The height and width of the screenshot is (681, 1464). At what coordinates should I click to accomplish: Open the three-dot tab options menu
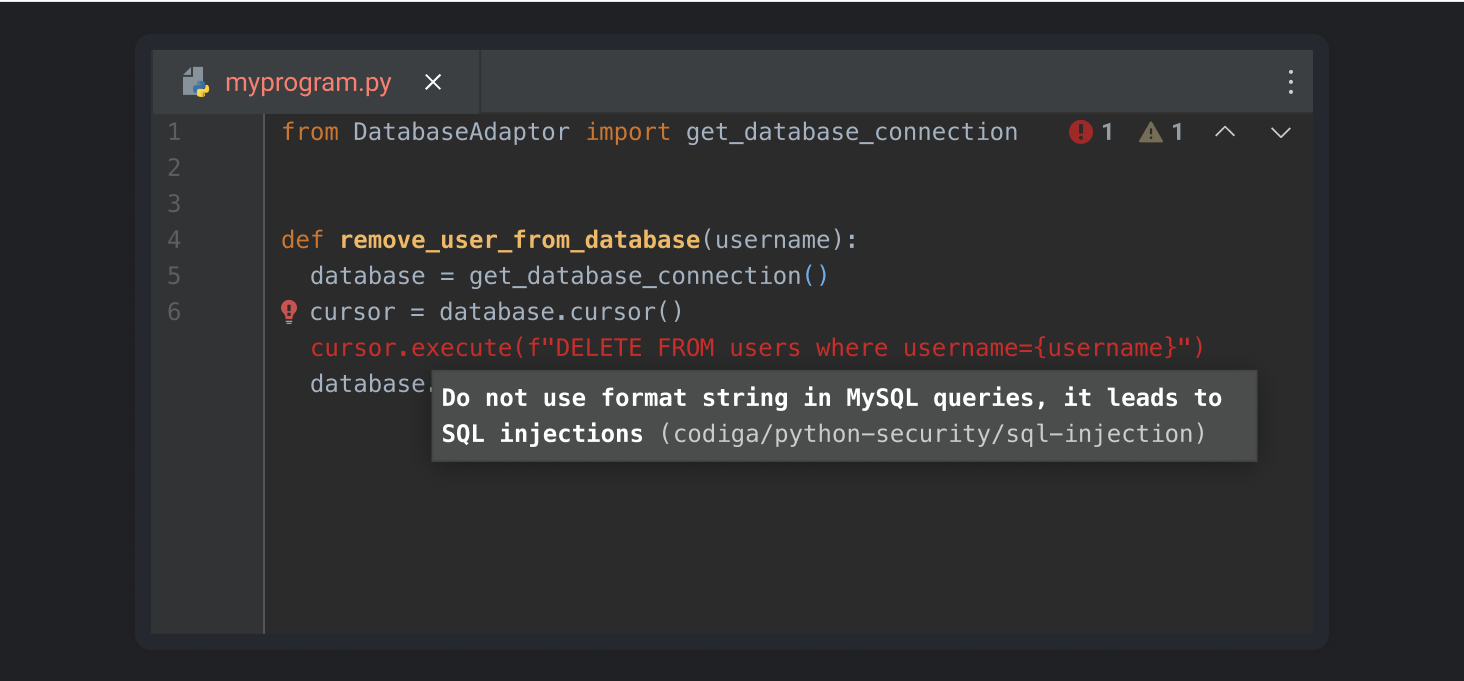1290,82
